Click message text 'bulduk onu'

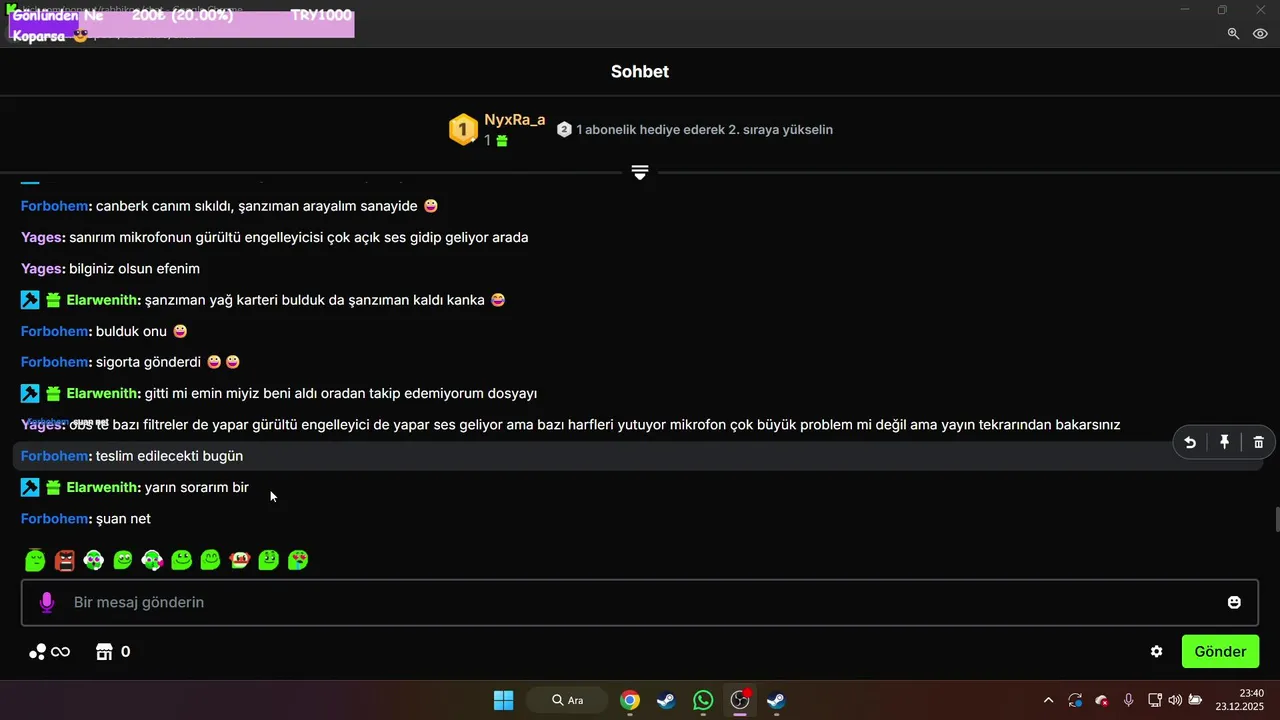pyautogui.click(x=131, y=331)
